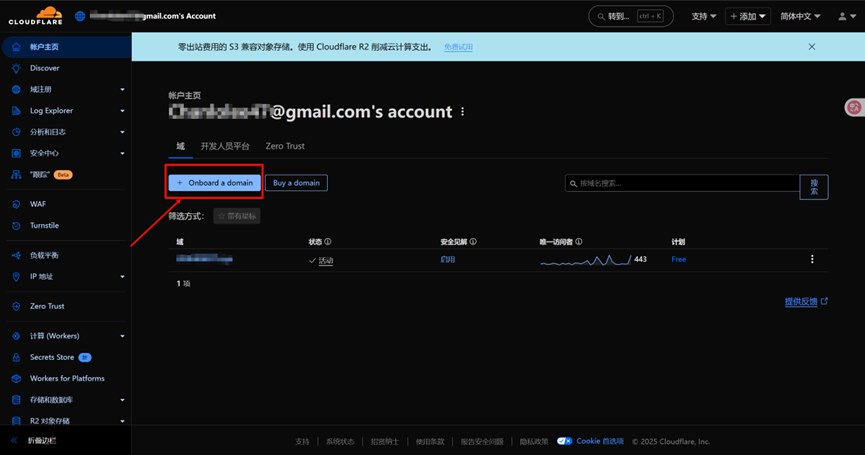Click the 活动 status text

pyautogui.click(x=325, y=261)
